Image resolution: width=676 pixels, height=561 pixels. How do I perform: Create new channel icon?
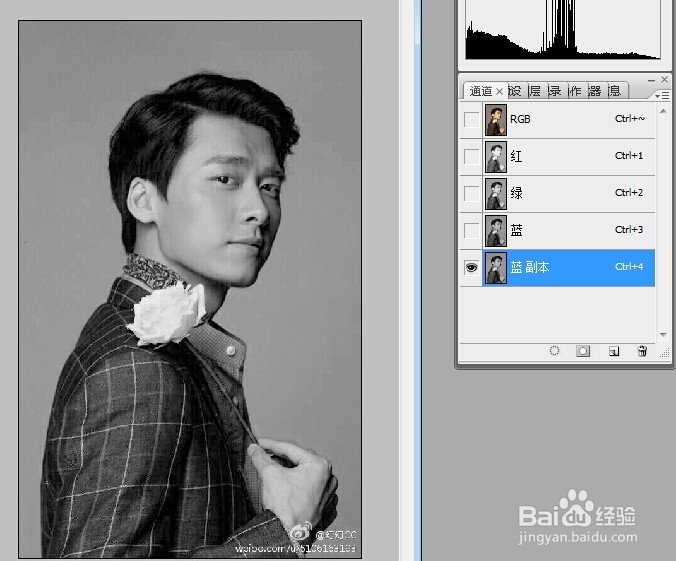614,351
